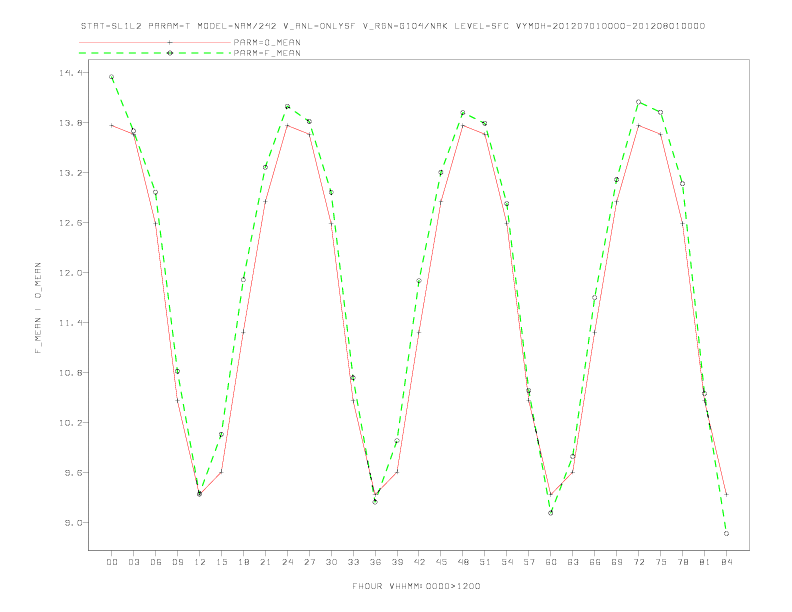Click LEVEL=SFC in the plot title
Image resolution: width=792 pixels, height=612 pixels.
pos(481,26)
